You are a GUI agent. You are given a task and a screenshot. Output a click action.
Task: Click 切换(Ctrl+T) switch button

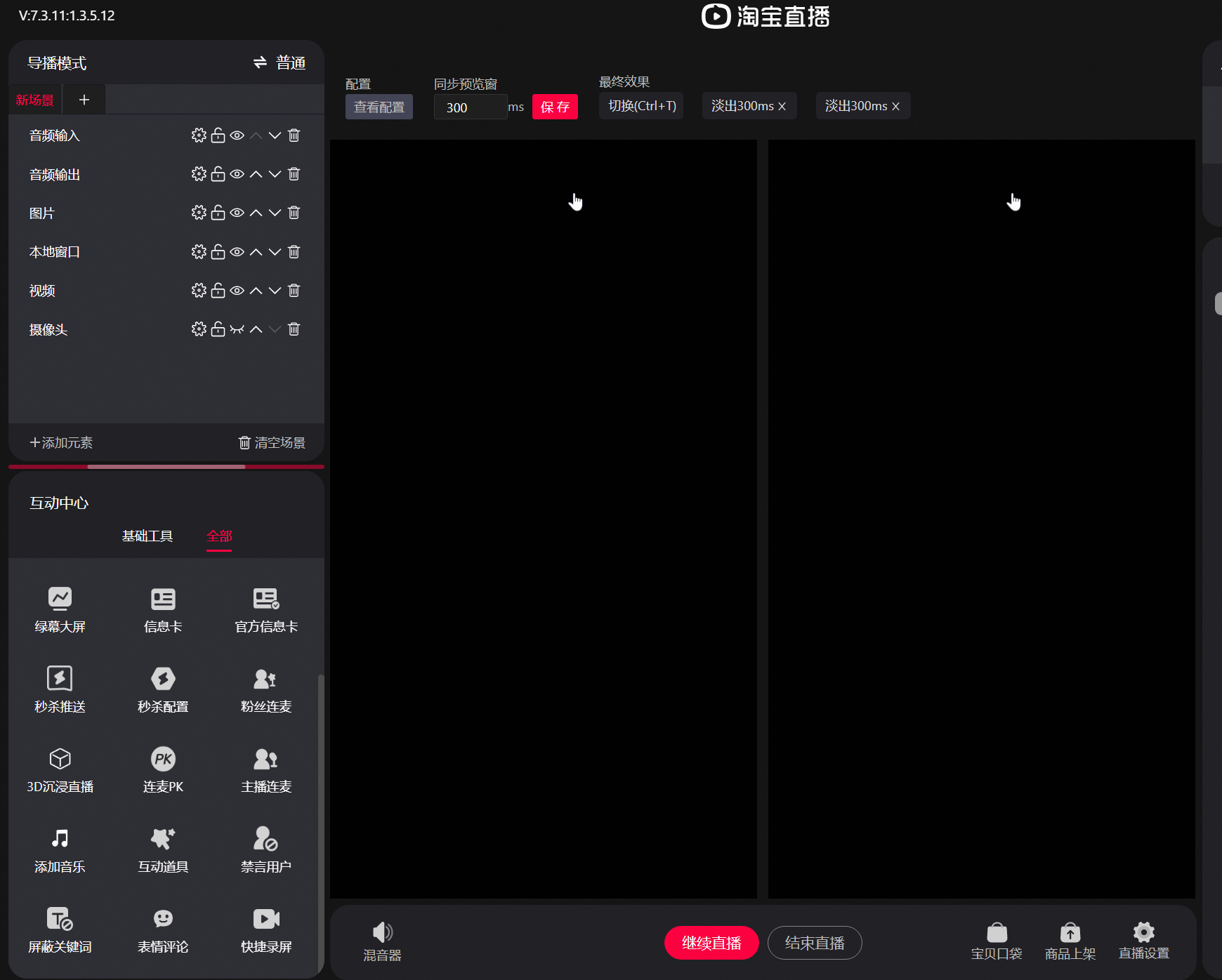click(x=641, y=106)
